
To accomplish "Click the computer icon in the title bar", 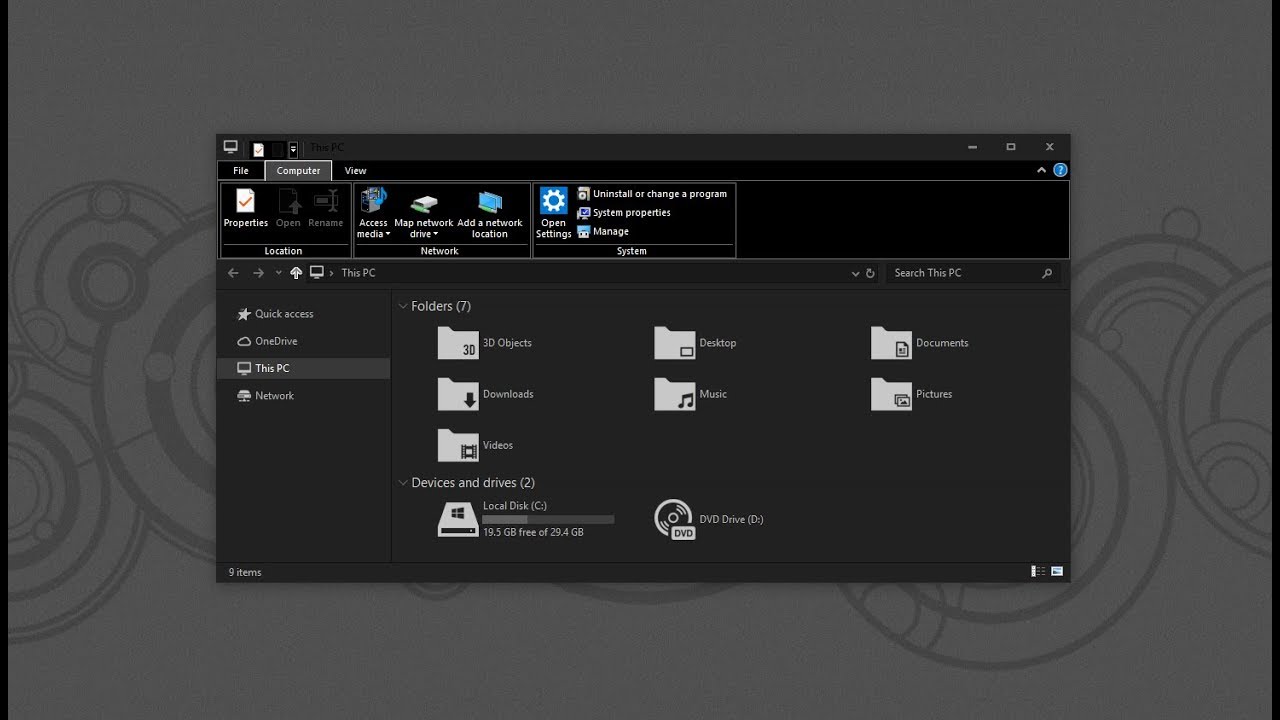I will tap(230, 147).
